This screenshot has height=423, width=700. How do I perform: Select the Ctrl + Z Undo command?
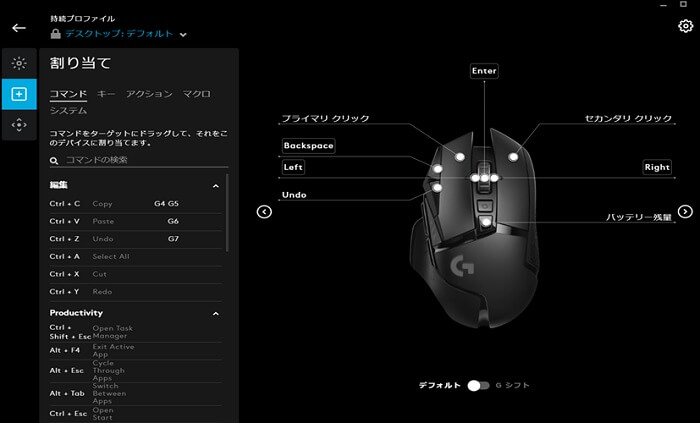pos(136,239)
